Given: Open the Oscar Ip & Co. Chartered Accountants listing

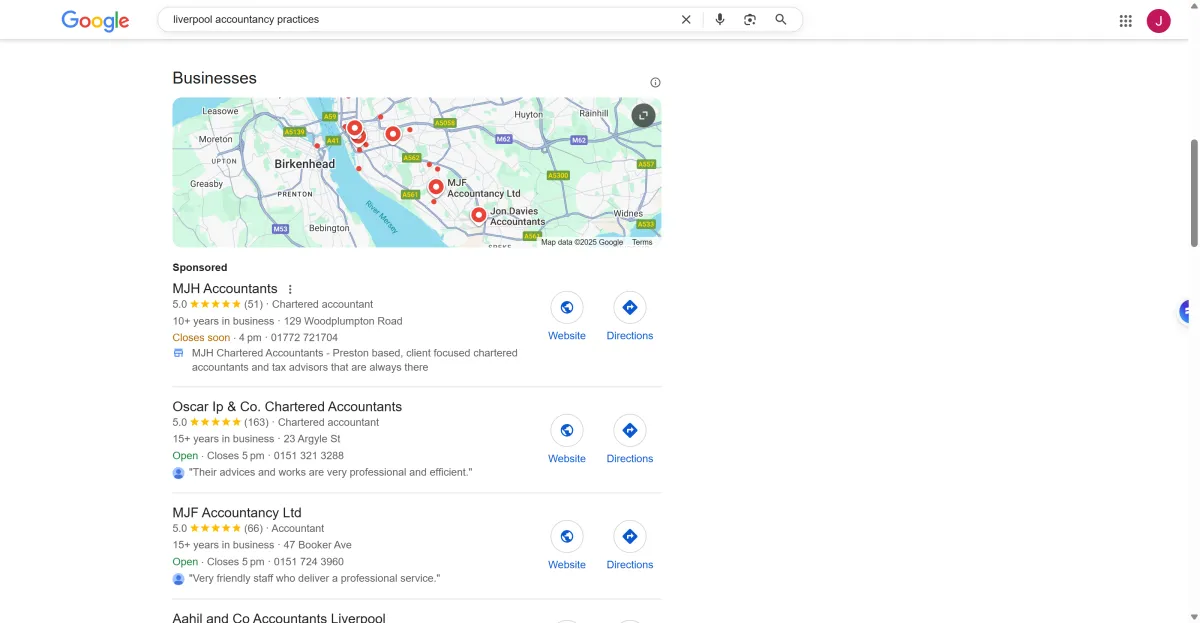Looking at the screenshot, I should click(x=287, y=407).
